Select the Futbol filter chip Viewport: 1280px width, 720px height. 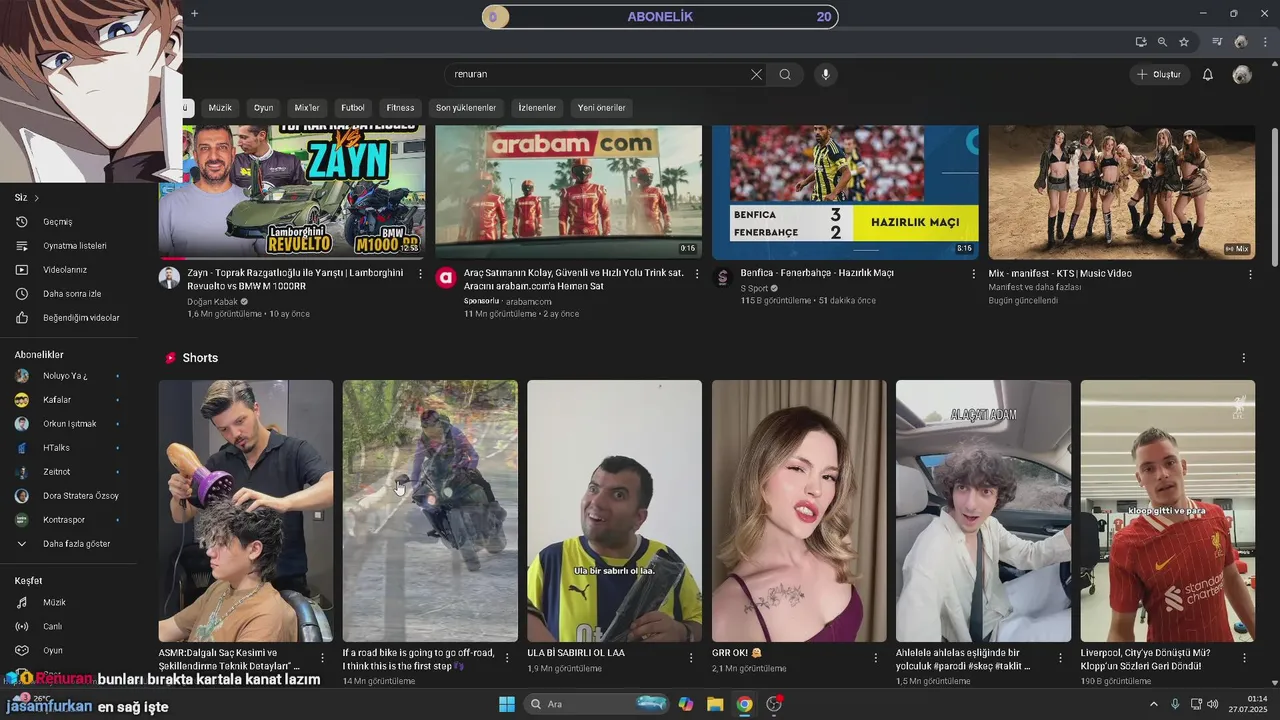point(353,108)
